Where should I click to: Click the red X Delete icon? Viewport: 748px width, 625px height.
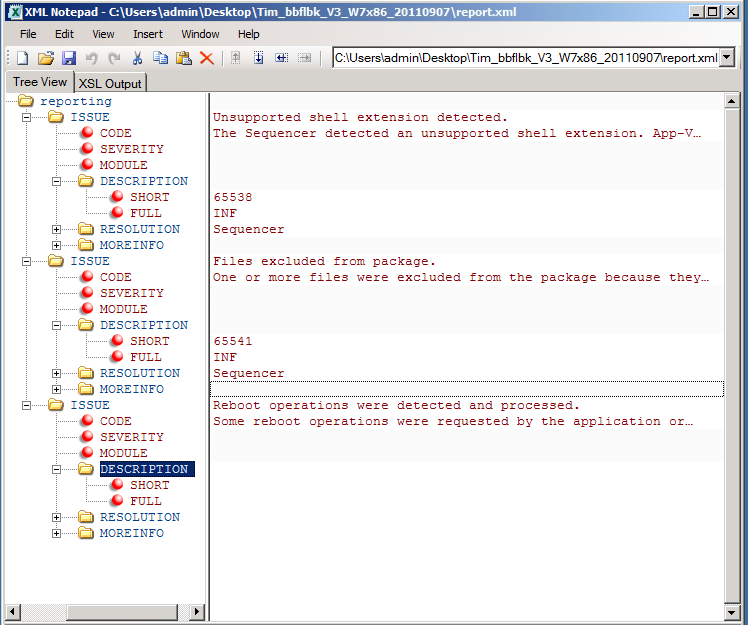207,58
